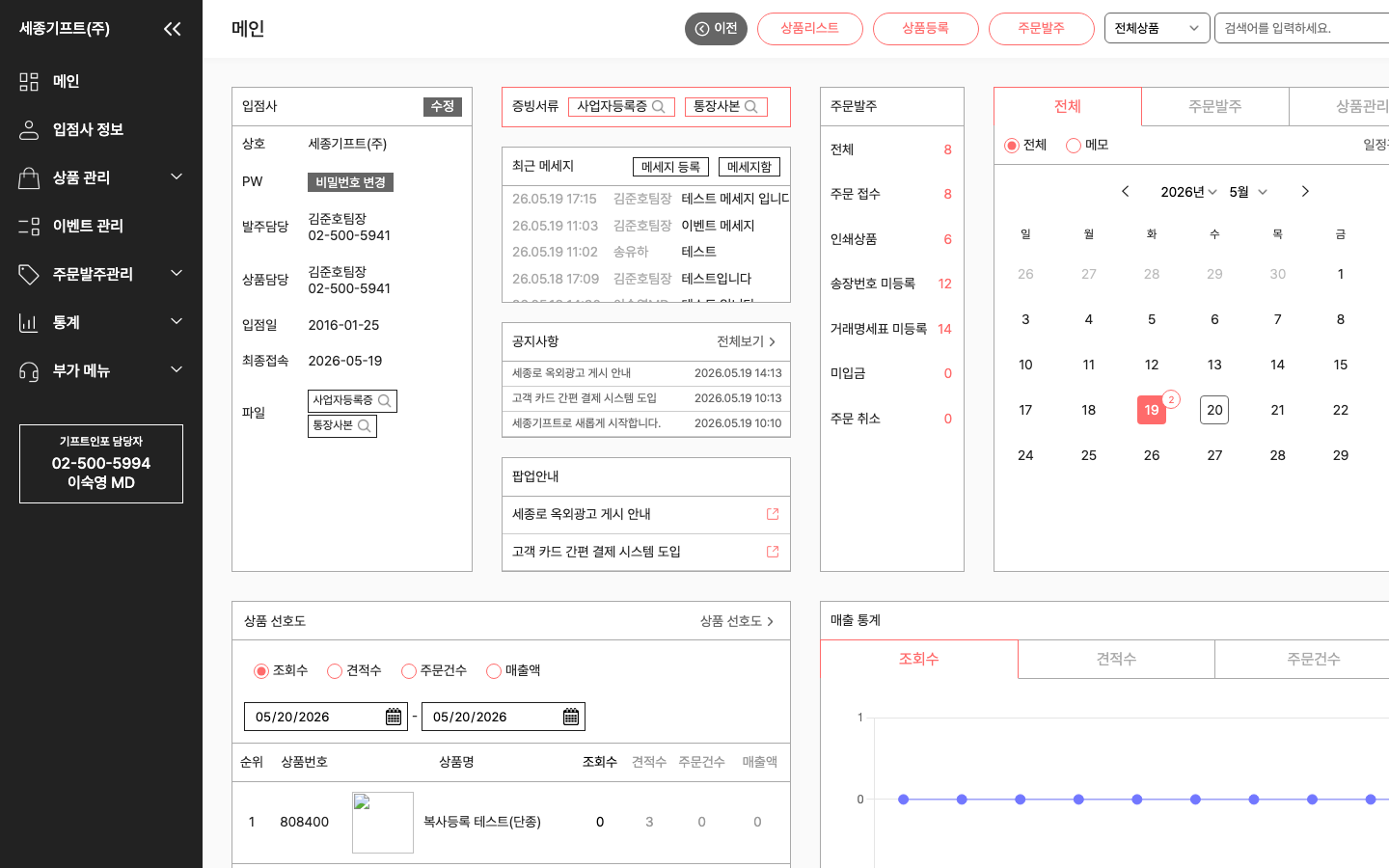Click the memo count badge on date 19
1389x868 pixels.
(x=1171, y=399)
